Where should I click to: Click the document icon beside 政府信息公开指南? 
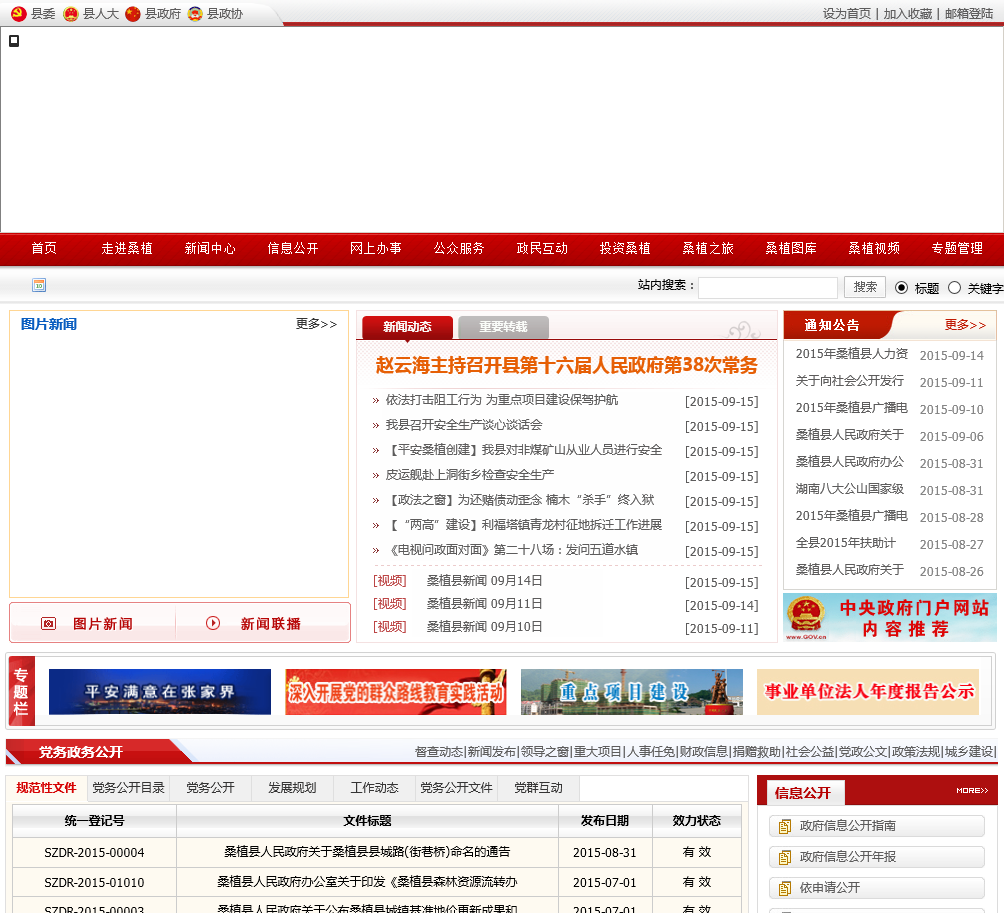(x=784, y=827)
